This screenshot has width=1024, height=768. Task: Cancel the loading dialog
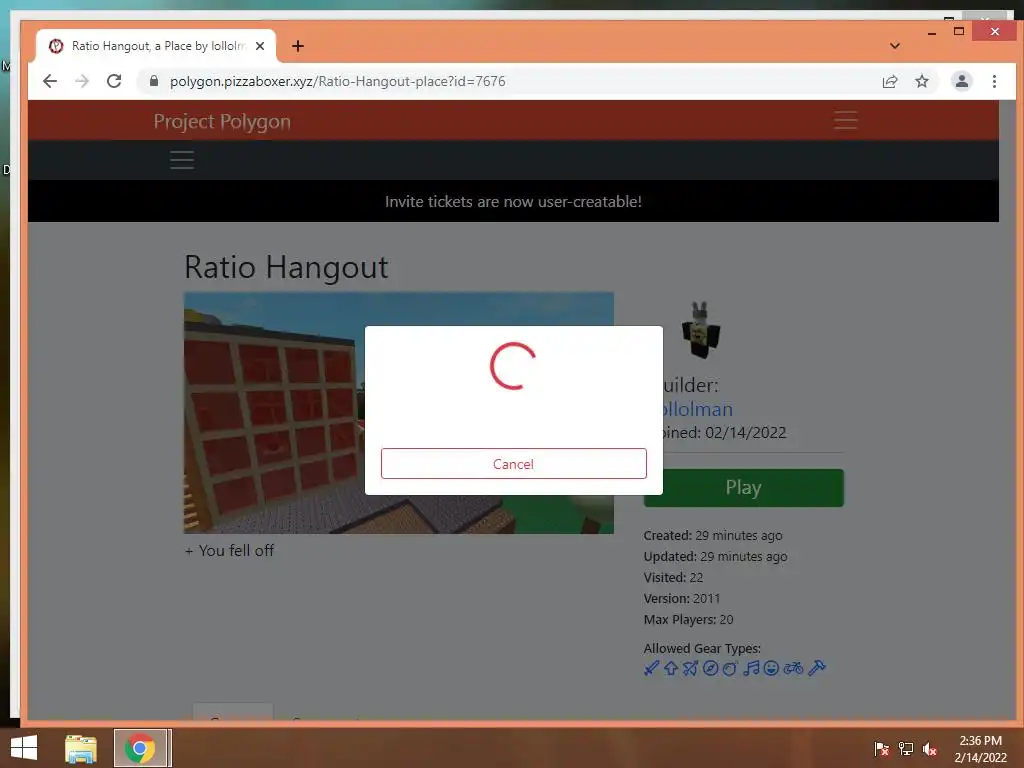513,464
